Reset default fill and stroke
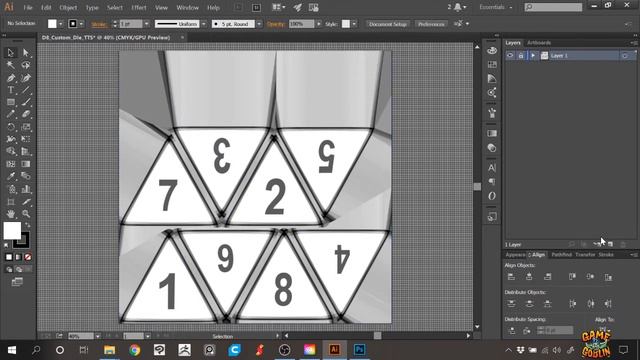The width and height of the screenshot is (640, 360). tap(6, 245)
